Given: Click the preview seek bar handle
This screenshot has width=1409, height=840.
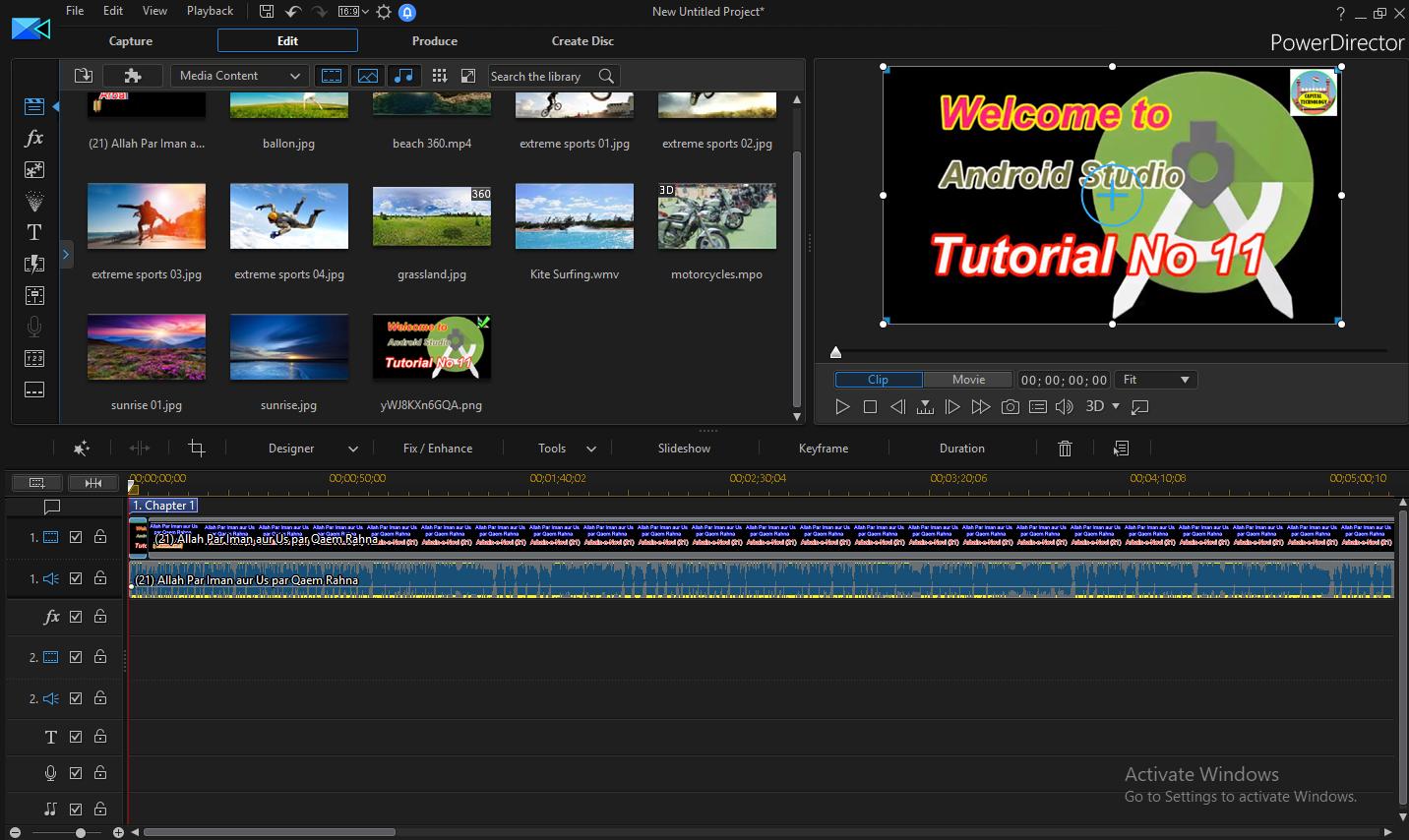Looking at the screenshot, I should (835, 352).
